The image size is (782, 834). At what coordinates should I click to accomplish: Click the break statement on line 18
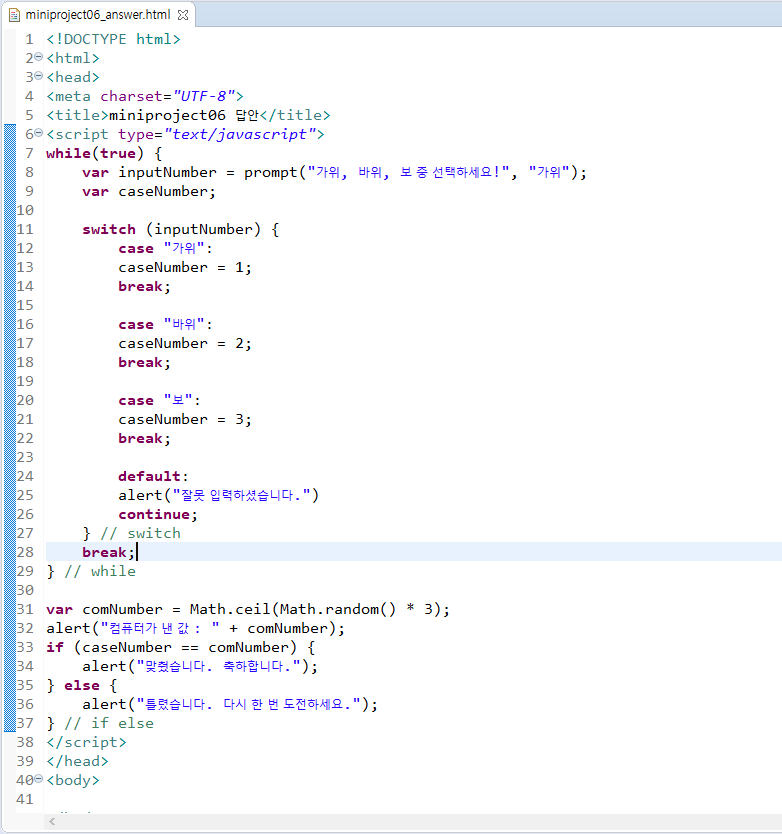[x=144, y=363]
